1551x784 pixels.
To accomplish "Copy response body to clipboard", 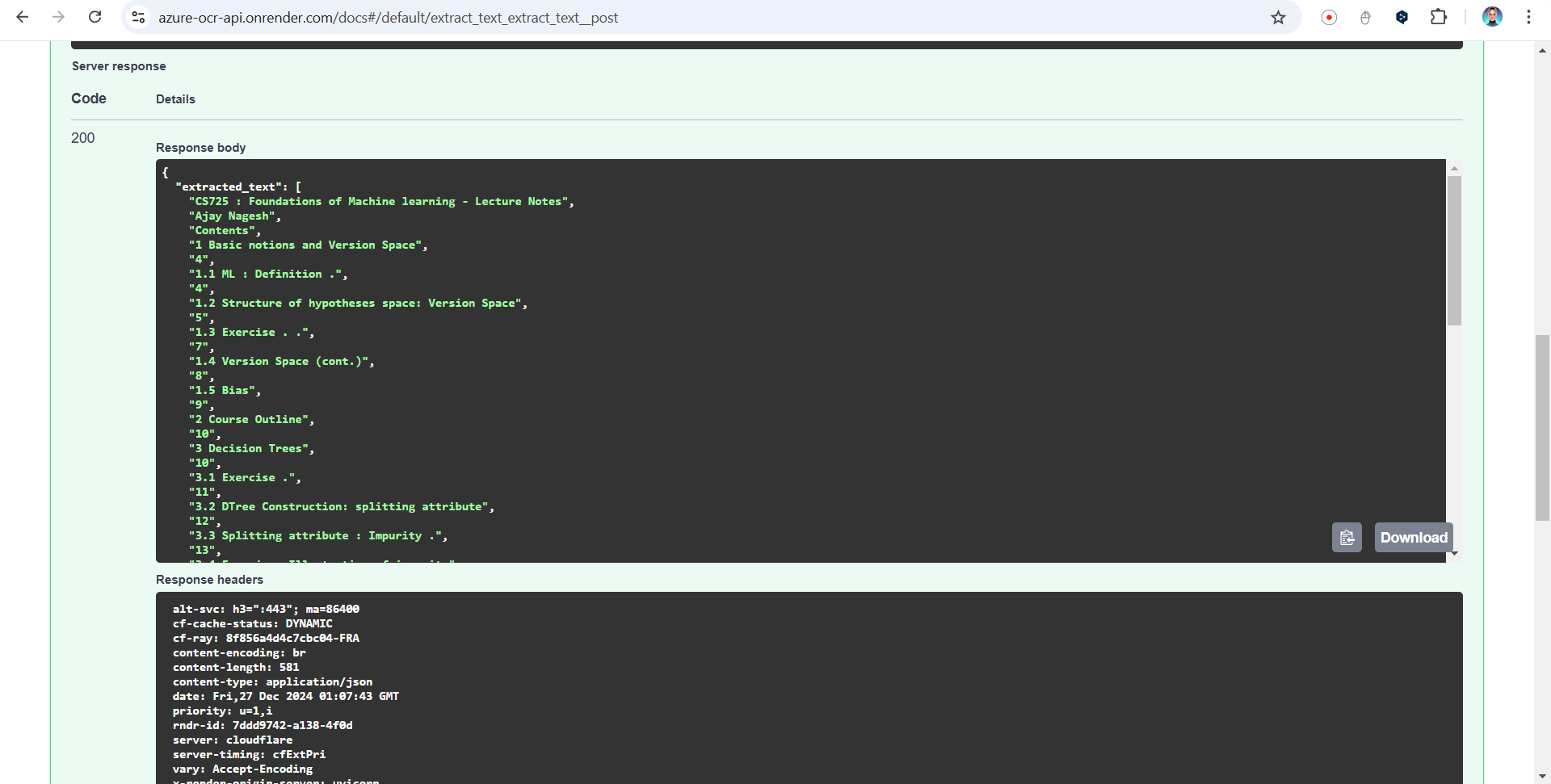I will click(x=1347, y=538).
